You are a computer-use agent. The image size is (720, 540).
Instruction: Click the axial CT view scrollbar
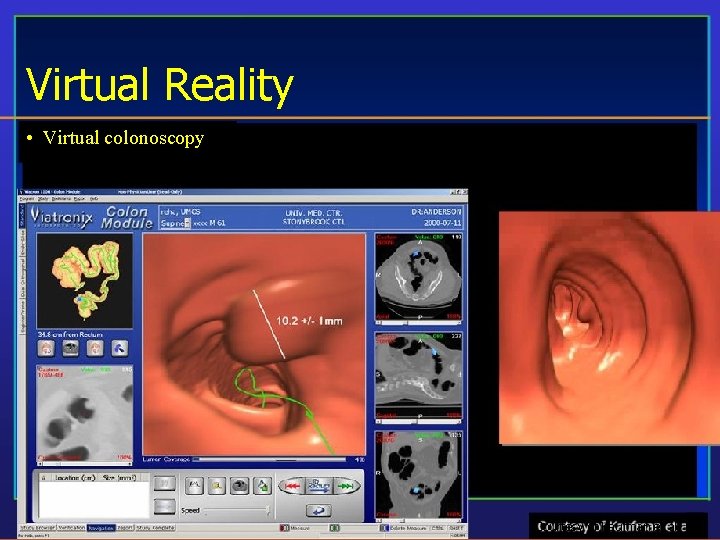pos(419,323)
